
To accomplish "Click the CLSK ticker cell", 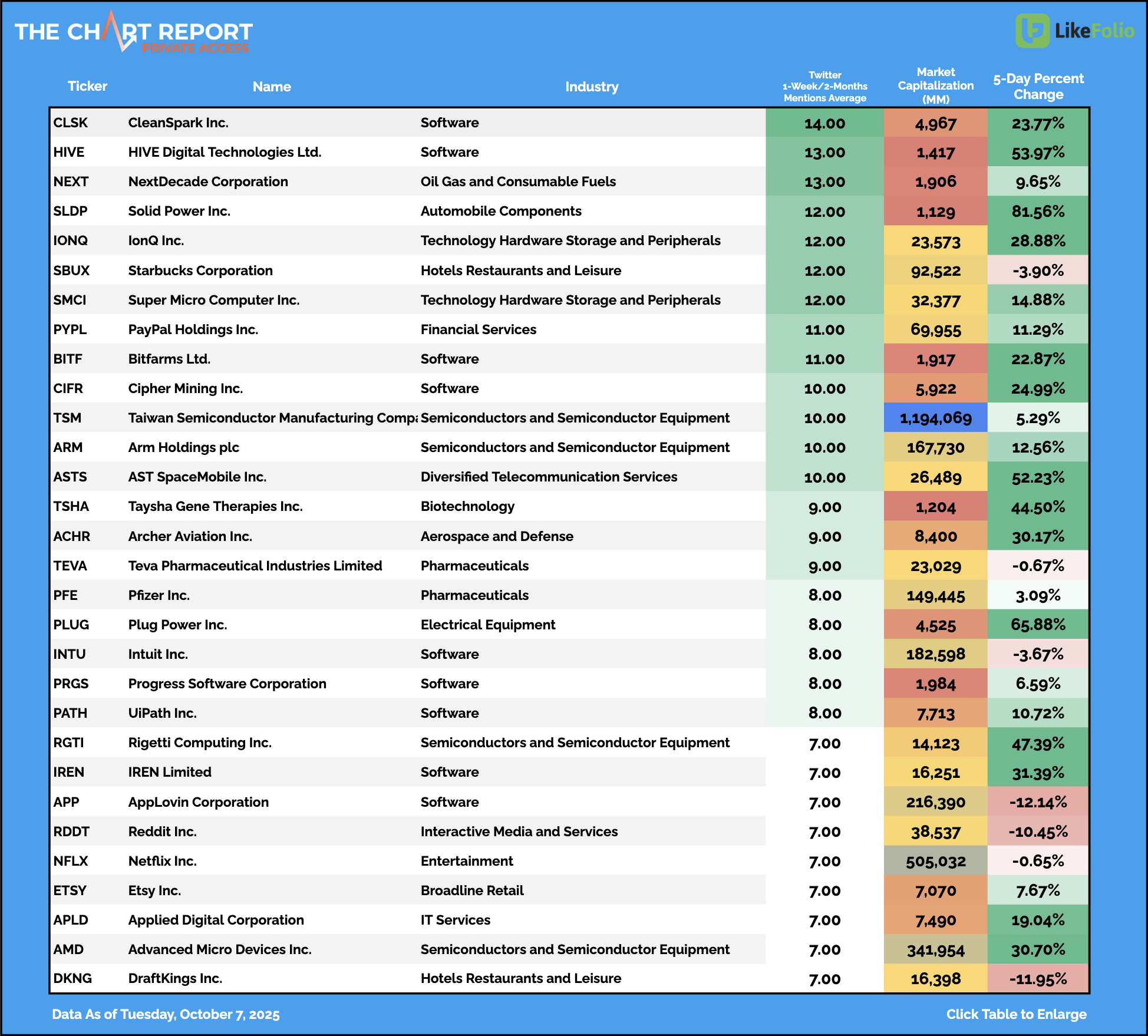I will pos(71,123).
